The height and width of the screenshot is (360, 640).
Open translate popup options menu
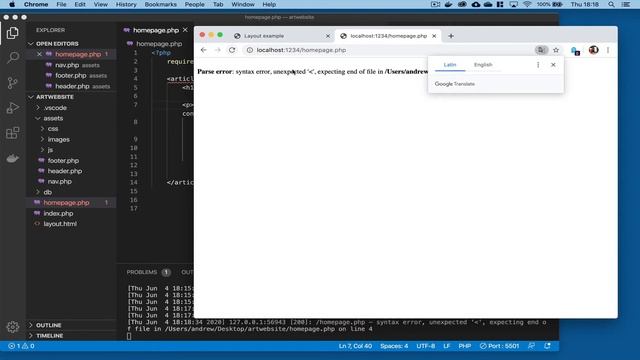pos(538,65)
